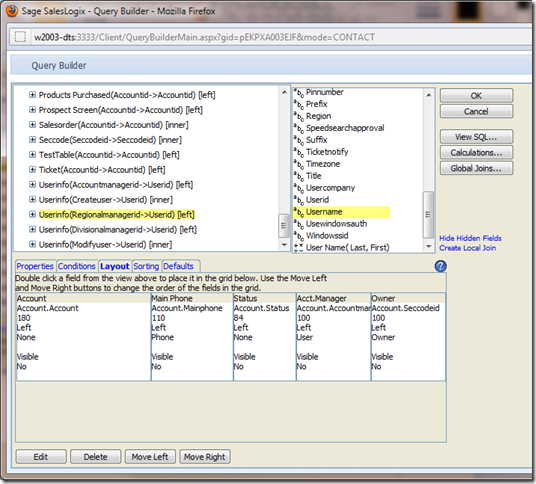Expand Ticket join node
536x484 pixels.
32,170
